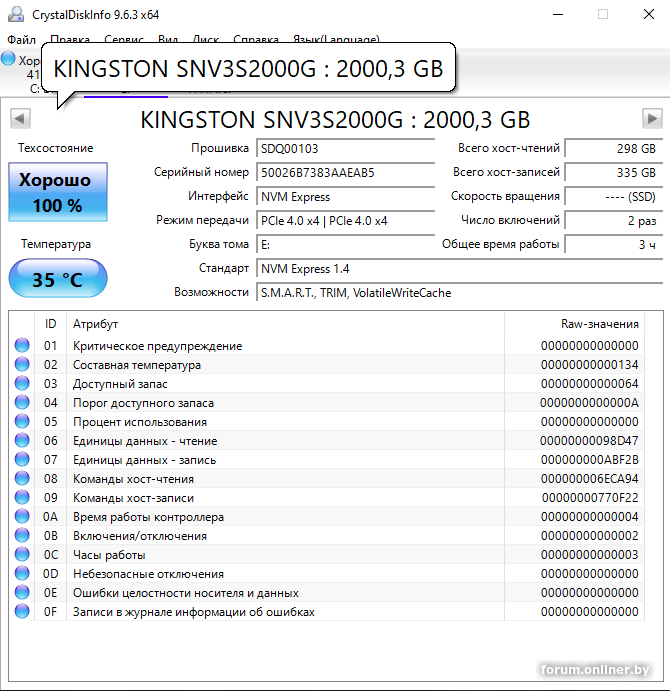
Task: Click status orb for Ошибки целостности носителя
Action: [22, 592]
